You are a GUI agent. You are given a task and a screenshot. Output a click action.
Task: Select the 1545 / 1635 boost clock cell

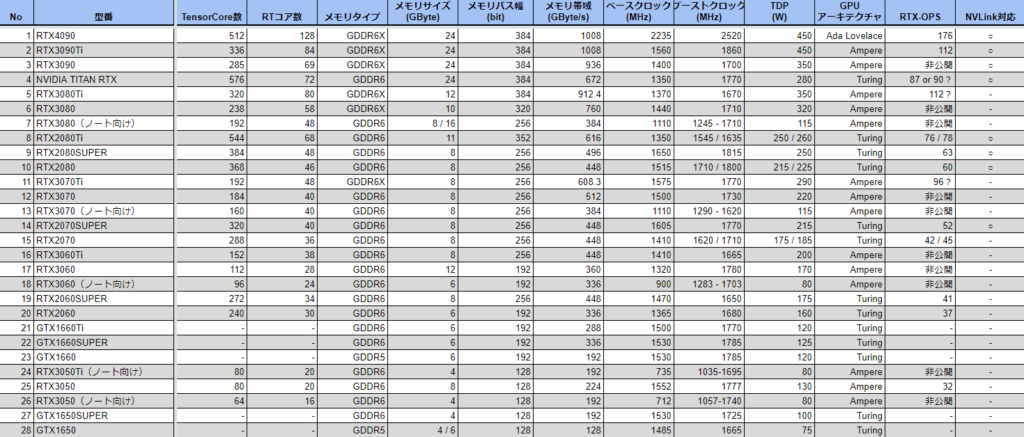coord(709,138)
